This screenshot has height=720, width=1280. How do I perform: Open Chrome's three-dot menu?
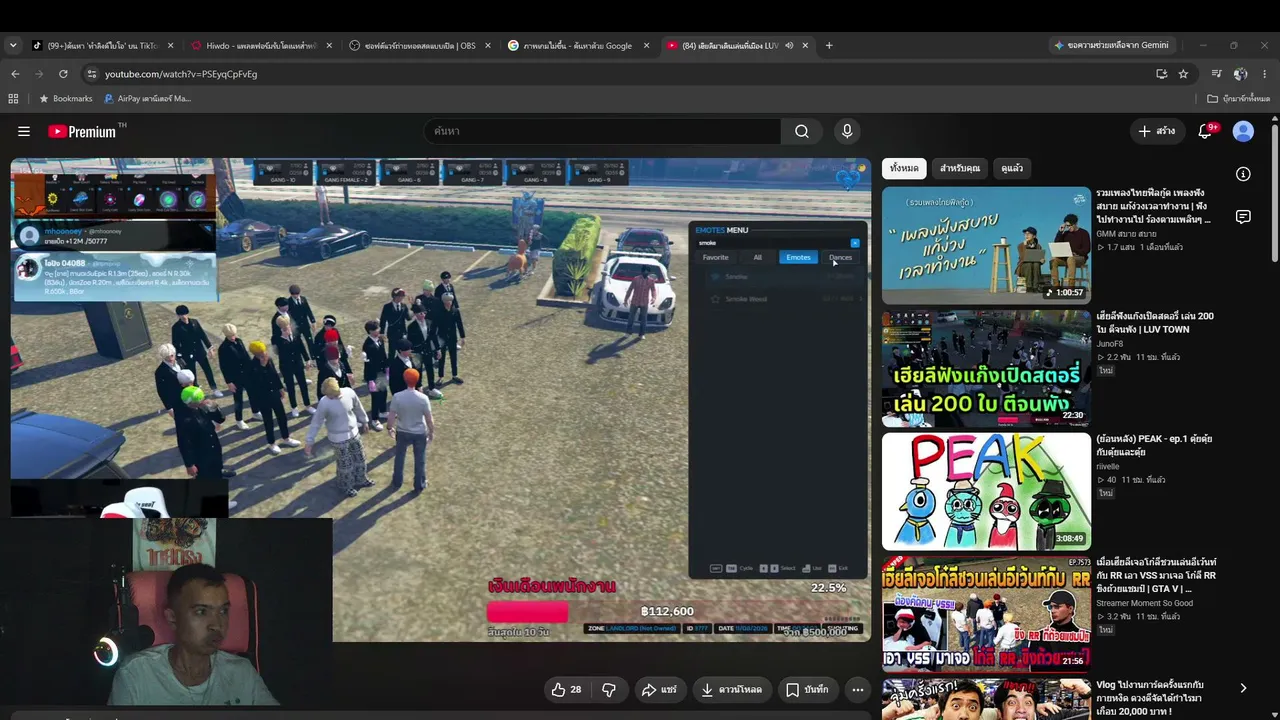click(1265, 74)
